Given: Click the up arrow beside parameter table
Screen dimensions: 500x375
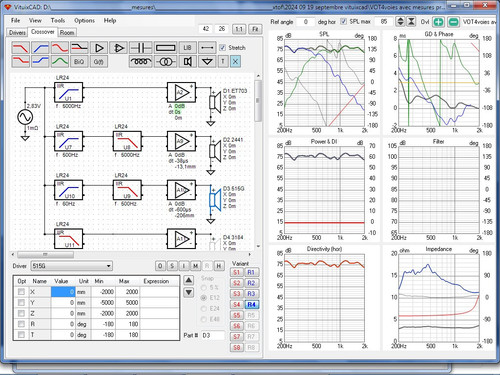Looking at the screenshot, I should click(188, 280).
